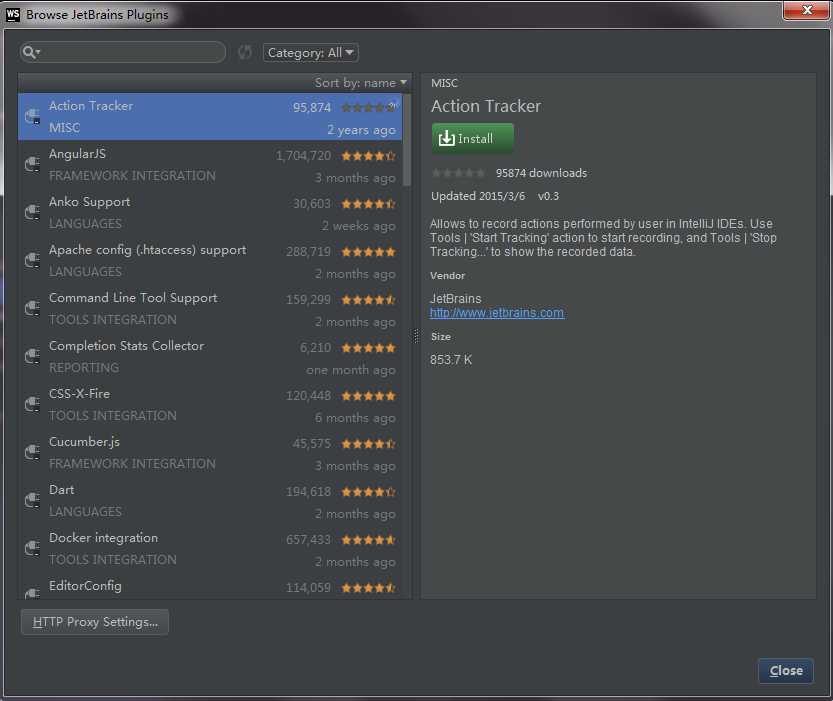Viewport: 833px width, 701px height.
Task: Click the 6,210 download count
Action: pos(316,348)
